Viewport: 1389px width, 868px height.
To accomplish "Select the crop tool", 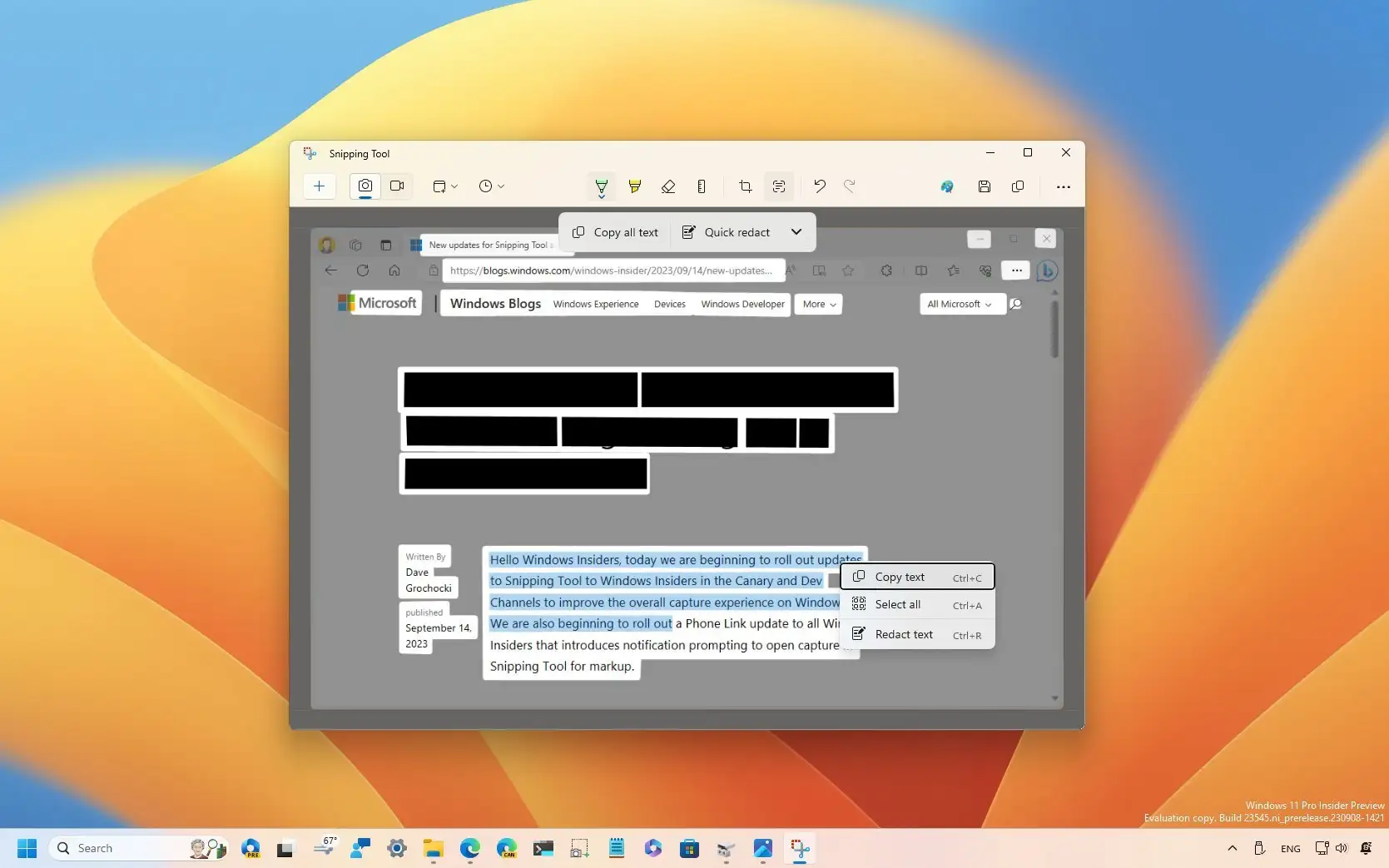I will (x=745, y=186).
